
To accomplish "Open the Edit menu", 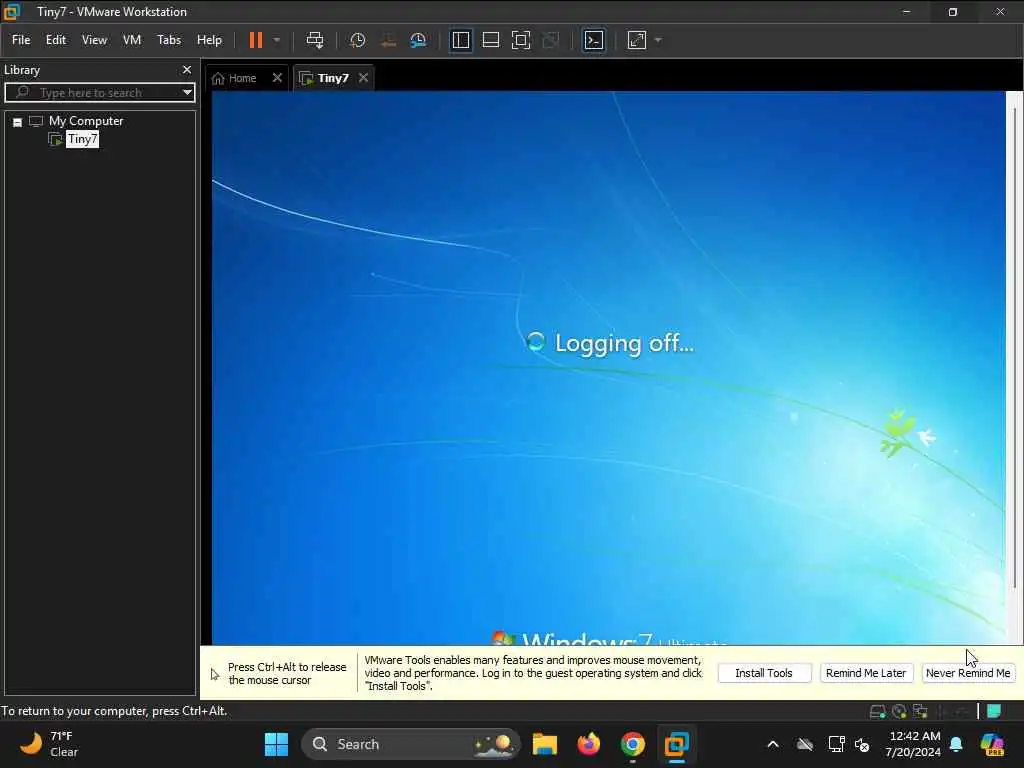I will (56, 40).
